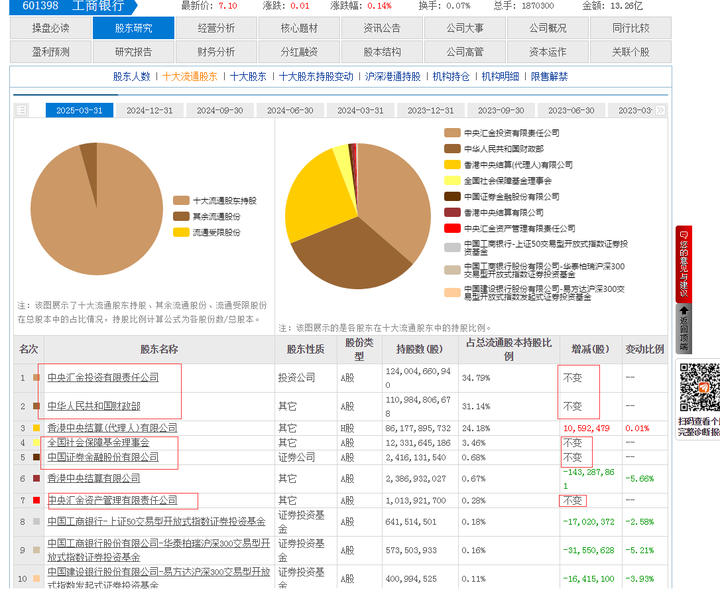Jump to 十大股东 section link
The image size is (720, 601).
[248, 77]
